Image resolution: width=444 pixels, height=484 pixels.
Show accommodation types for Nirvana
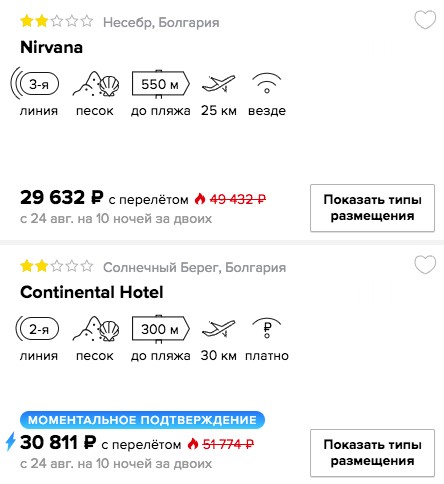(x=372, y=208)
